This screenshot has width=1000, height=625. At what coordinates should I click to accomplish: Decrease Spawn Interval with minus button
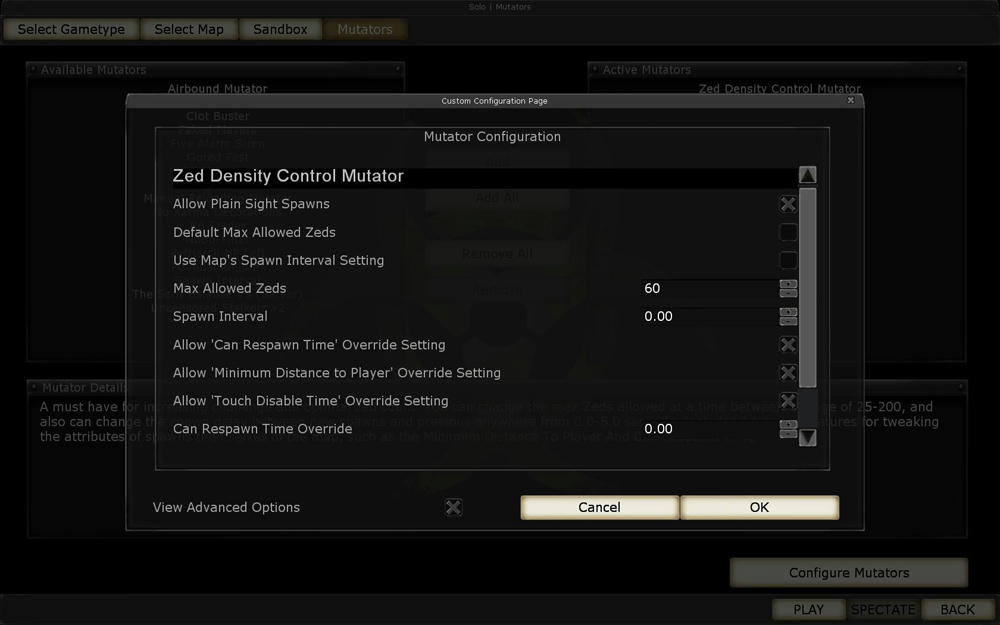[788, 321]
